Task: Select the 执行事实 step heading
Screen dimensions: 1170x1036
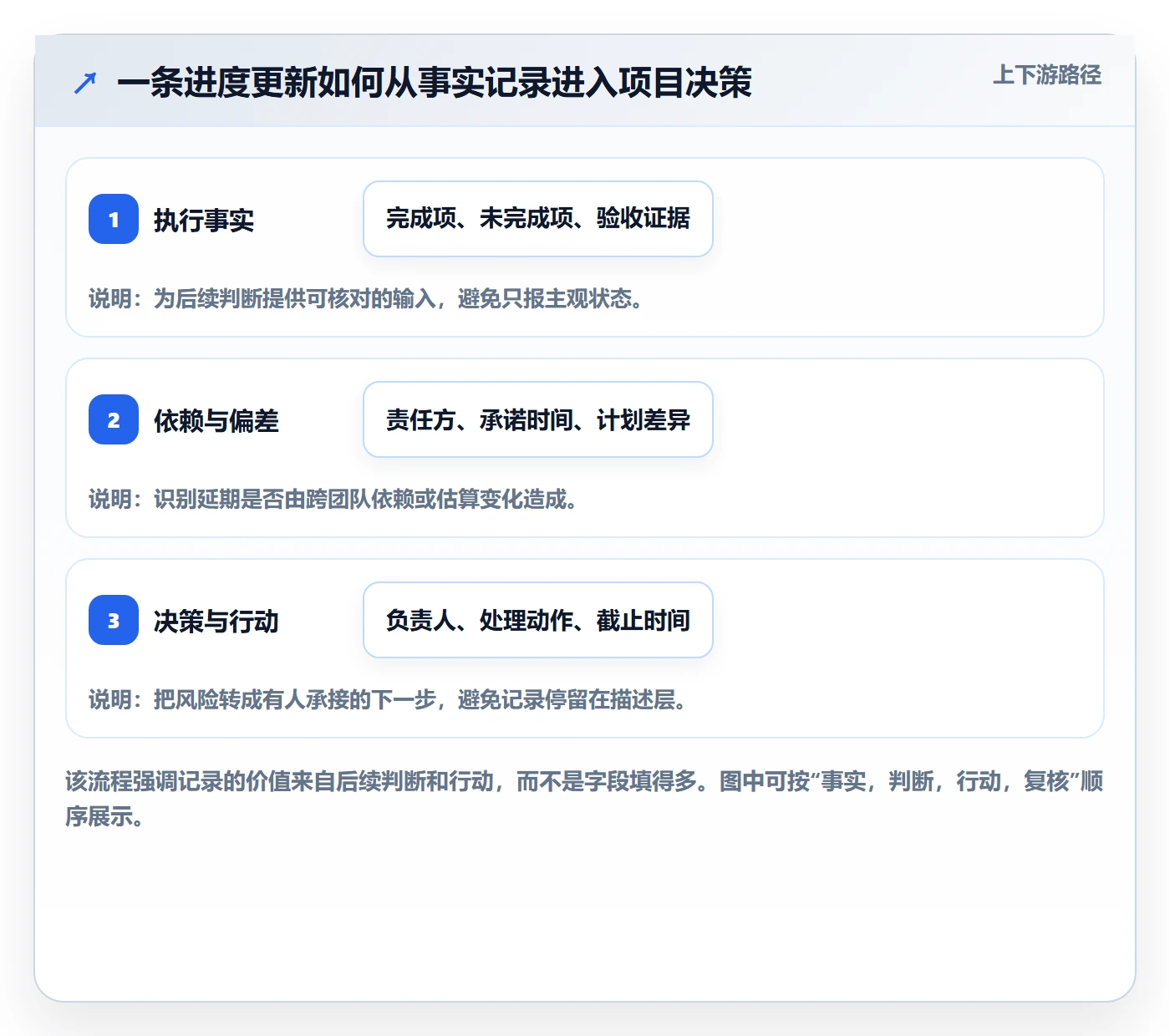Action: pyautogui.click(x=204, y=221)
